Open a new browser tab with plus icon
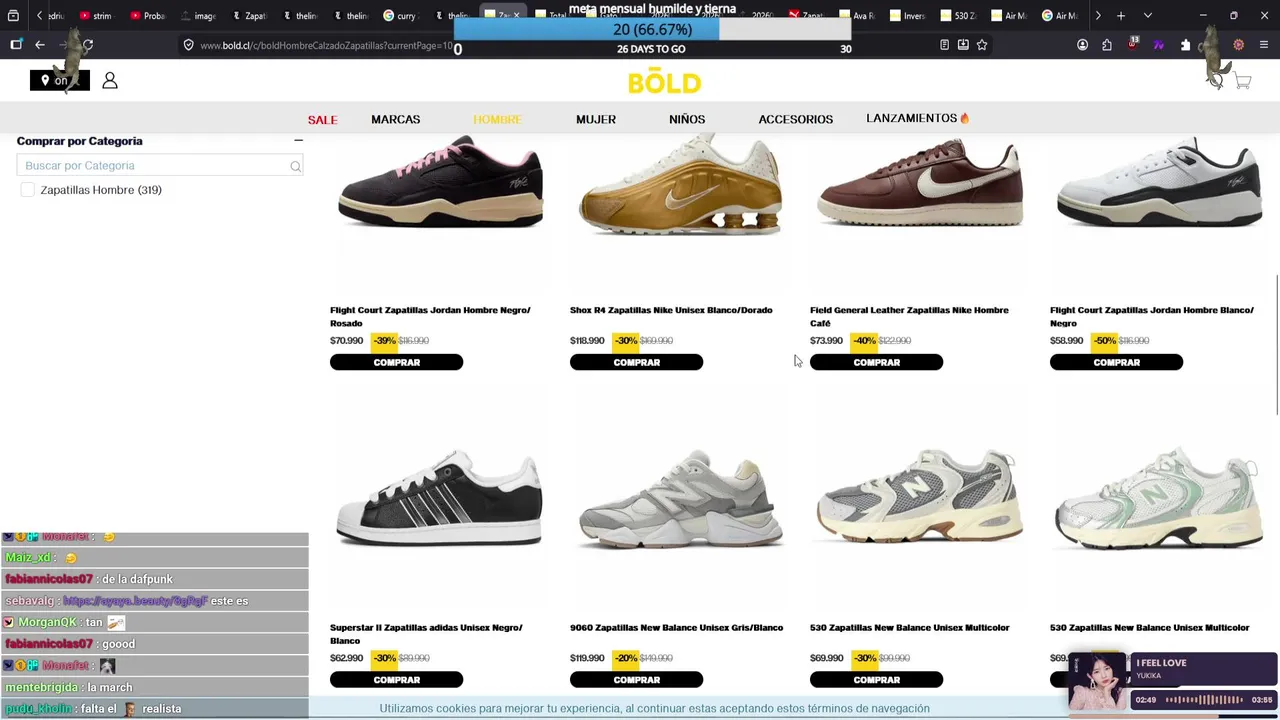1280x720 pixels. (1121, 16)
